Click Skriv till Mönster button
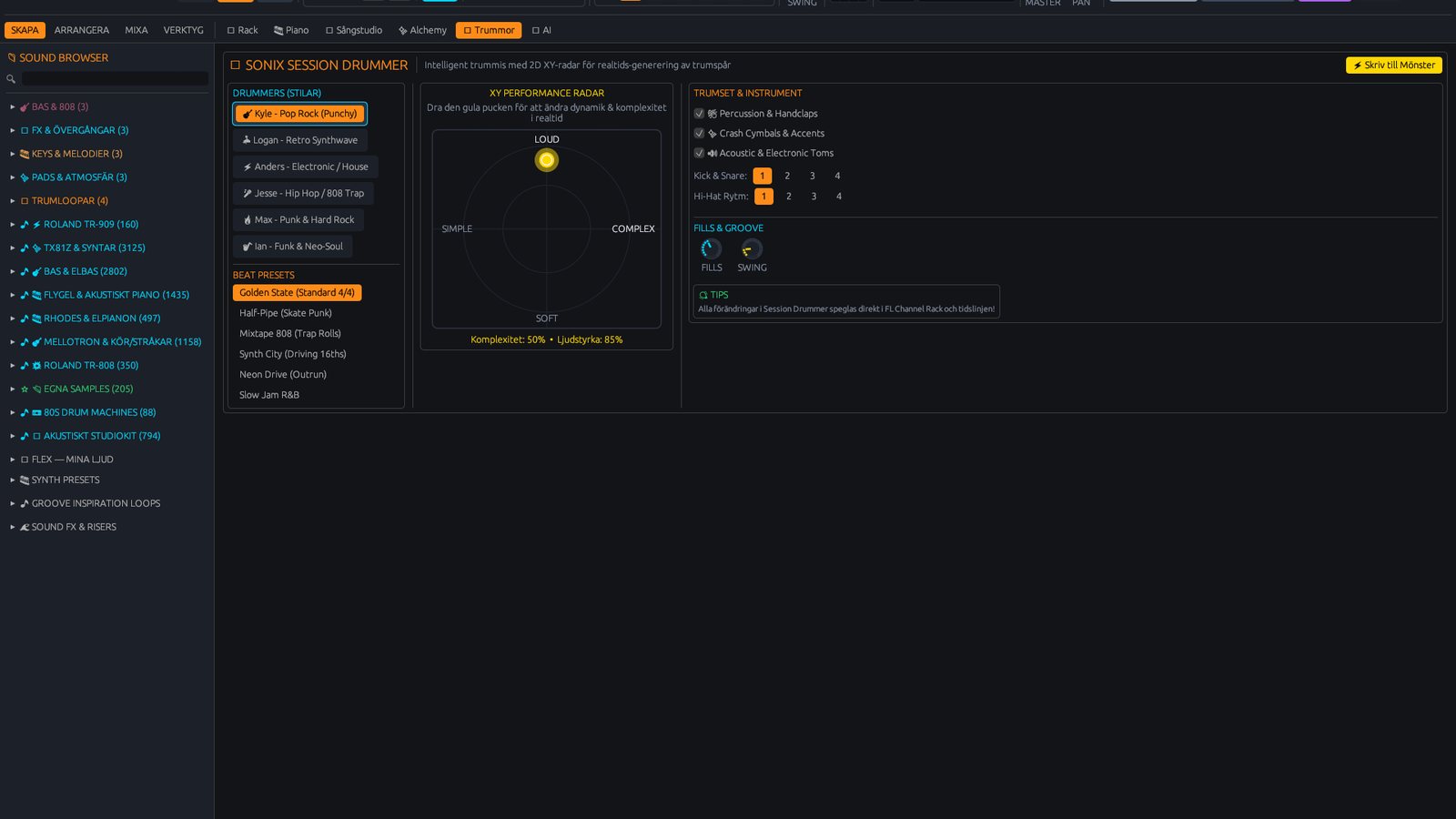Image resolution: width=1456 pixels, height=819 pixels. [1394, 66]
